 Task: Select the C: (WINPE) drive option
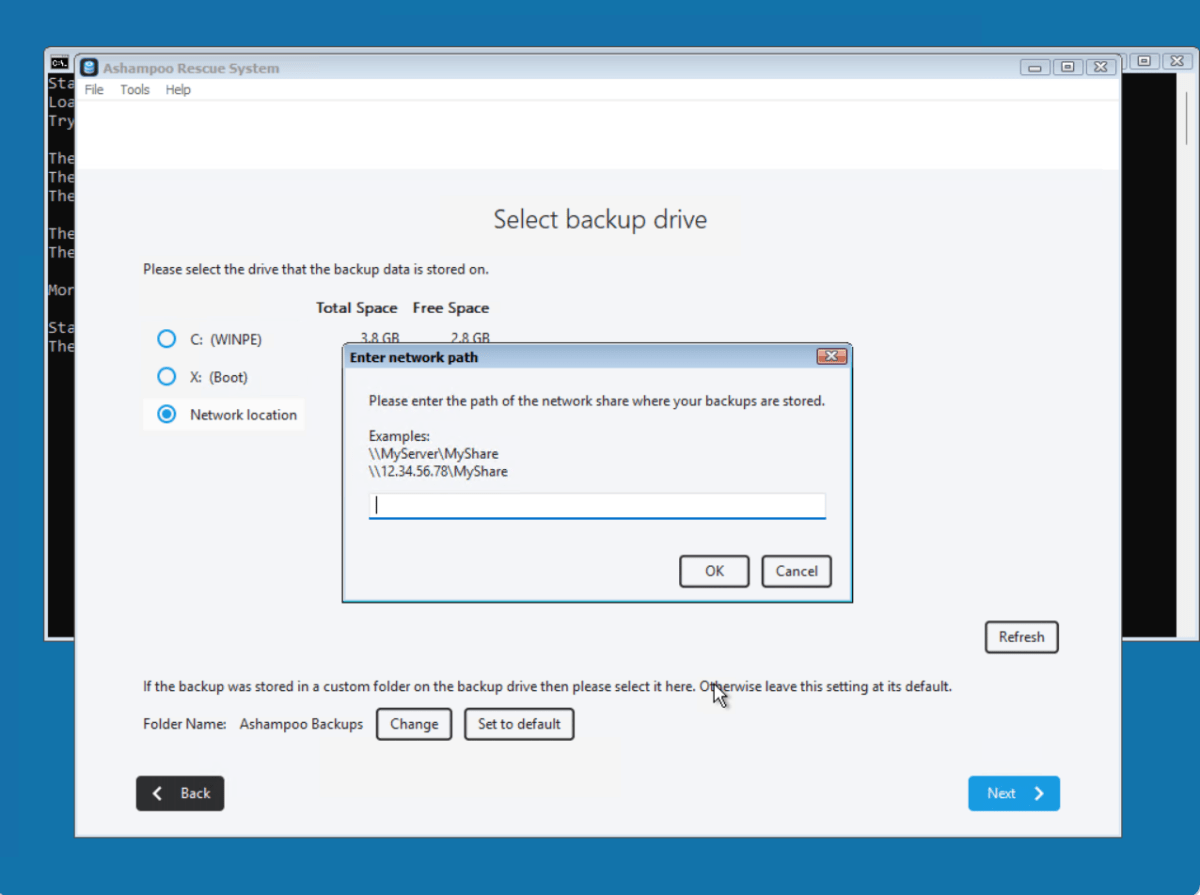tap(167, 339)
